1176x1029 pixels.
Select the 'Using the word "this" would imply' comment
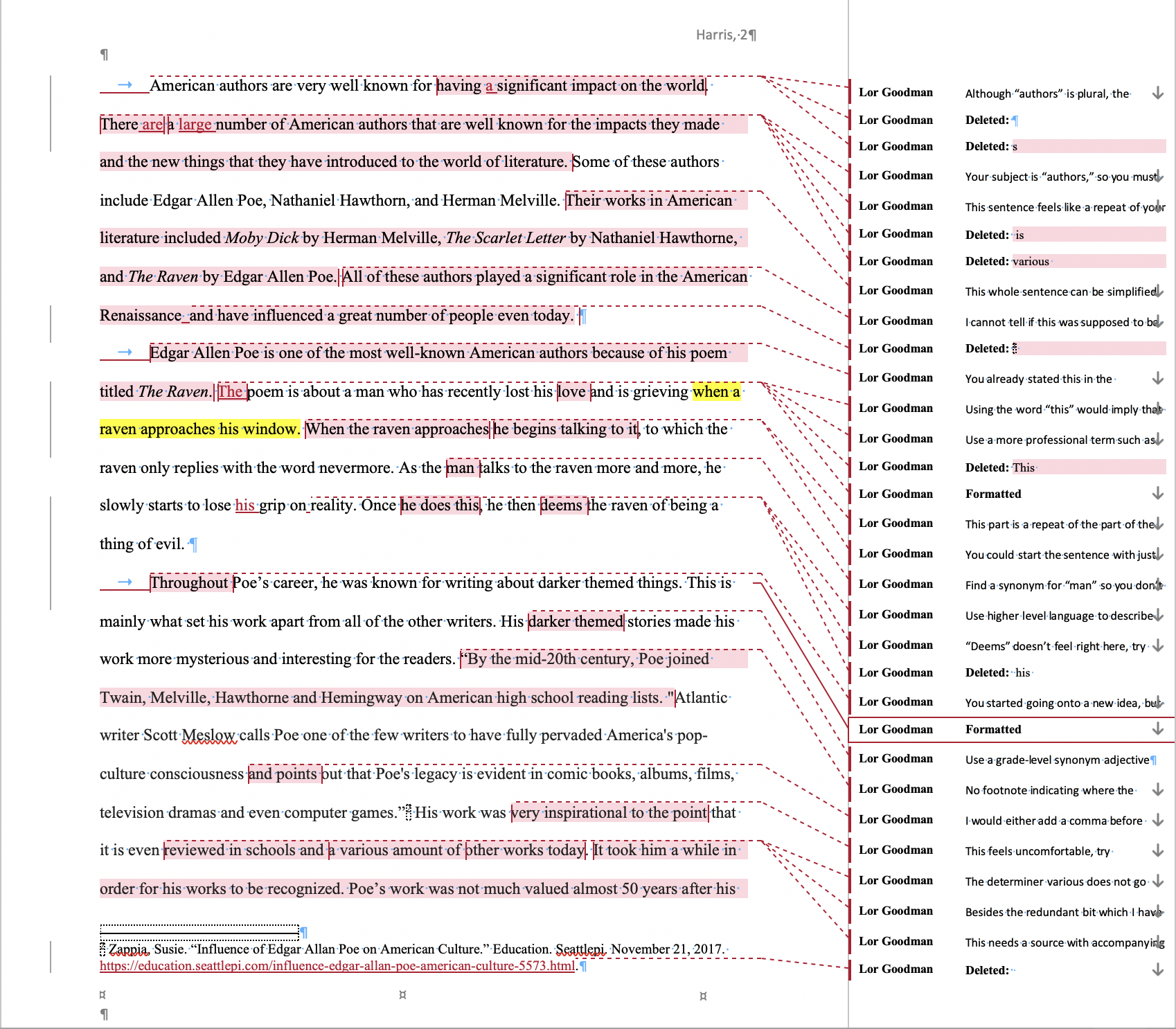coord(1011,409)
